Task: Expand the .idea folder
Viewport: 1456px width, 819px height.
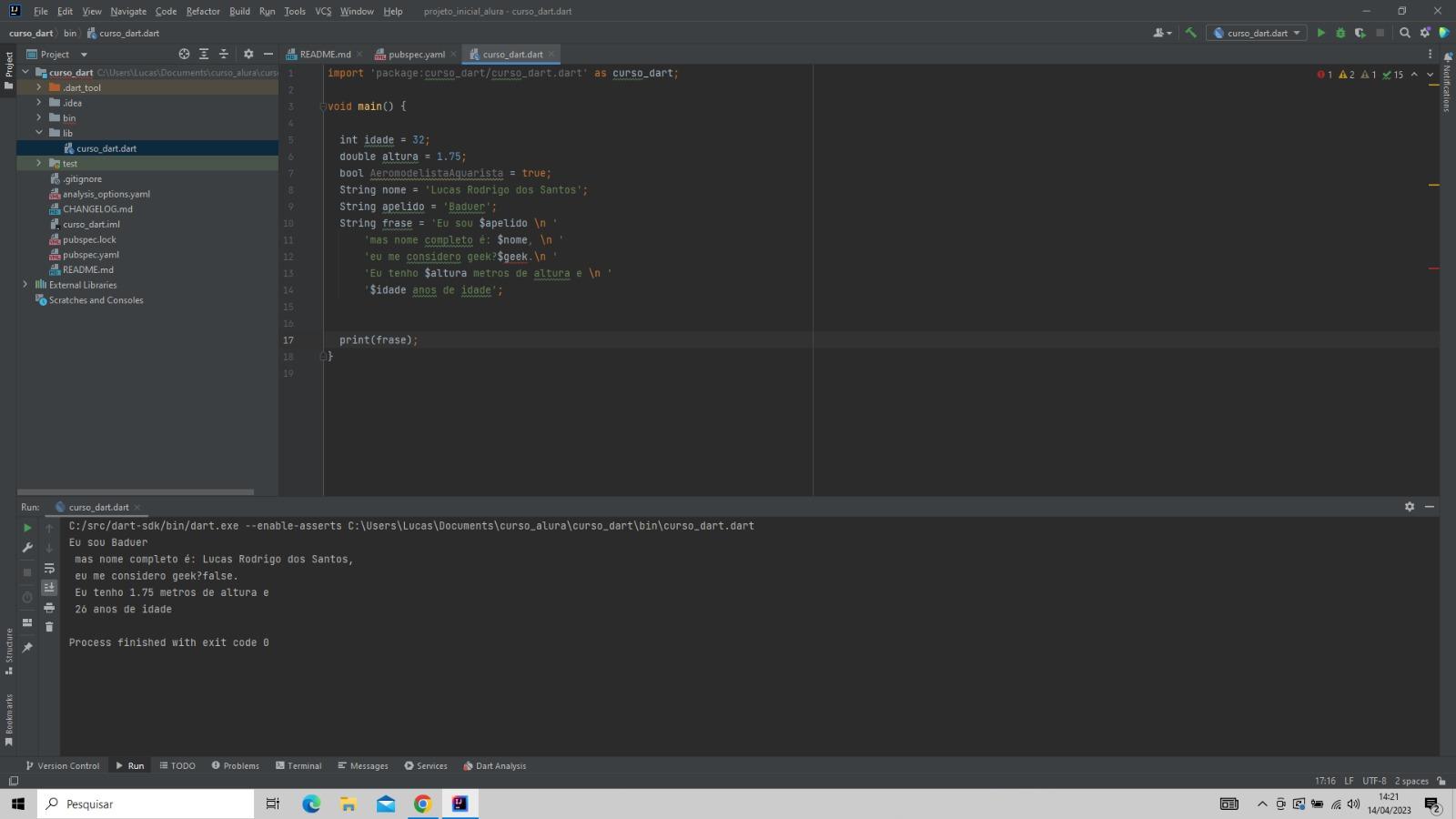Action: pyautogui.click(x=39, y=103)
